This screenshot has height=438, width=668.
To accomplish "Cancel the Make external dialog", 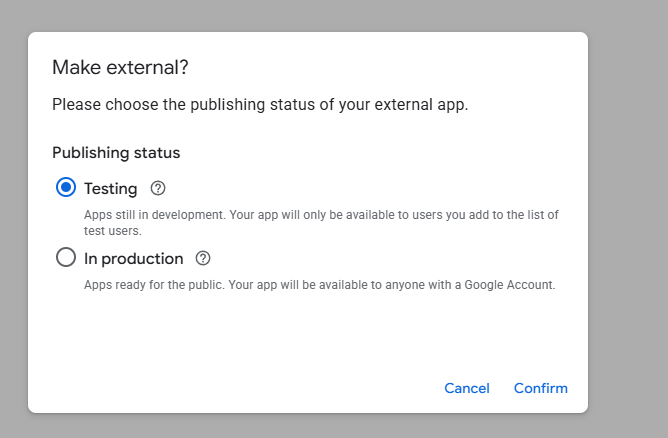I will point(467,388).
